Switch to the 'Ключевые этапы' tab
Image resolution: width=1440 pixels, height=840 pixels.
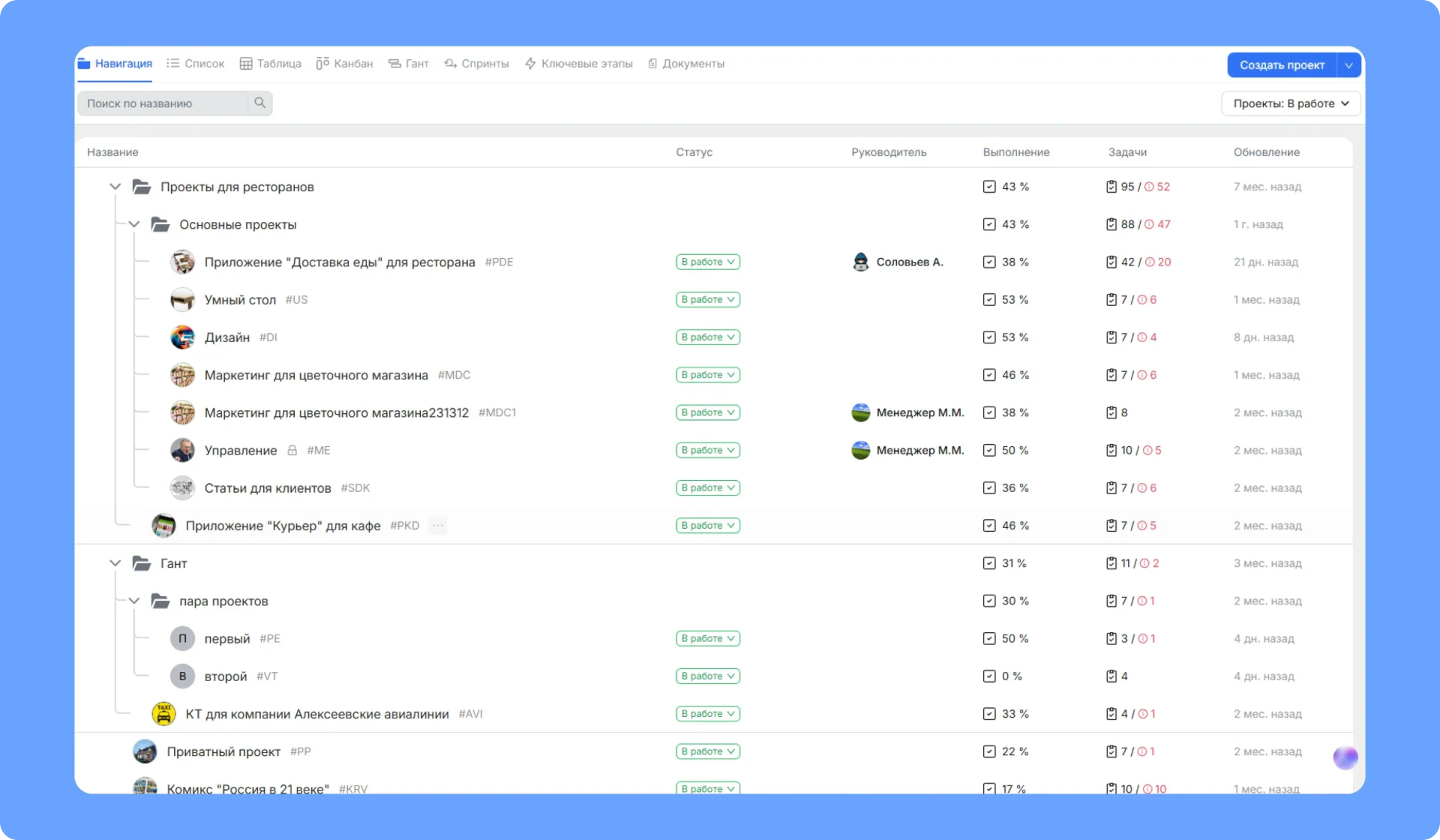[x=578, y=64]
